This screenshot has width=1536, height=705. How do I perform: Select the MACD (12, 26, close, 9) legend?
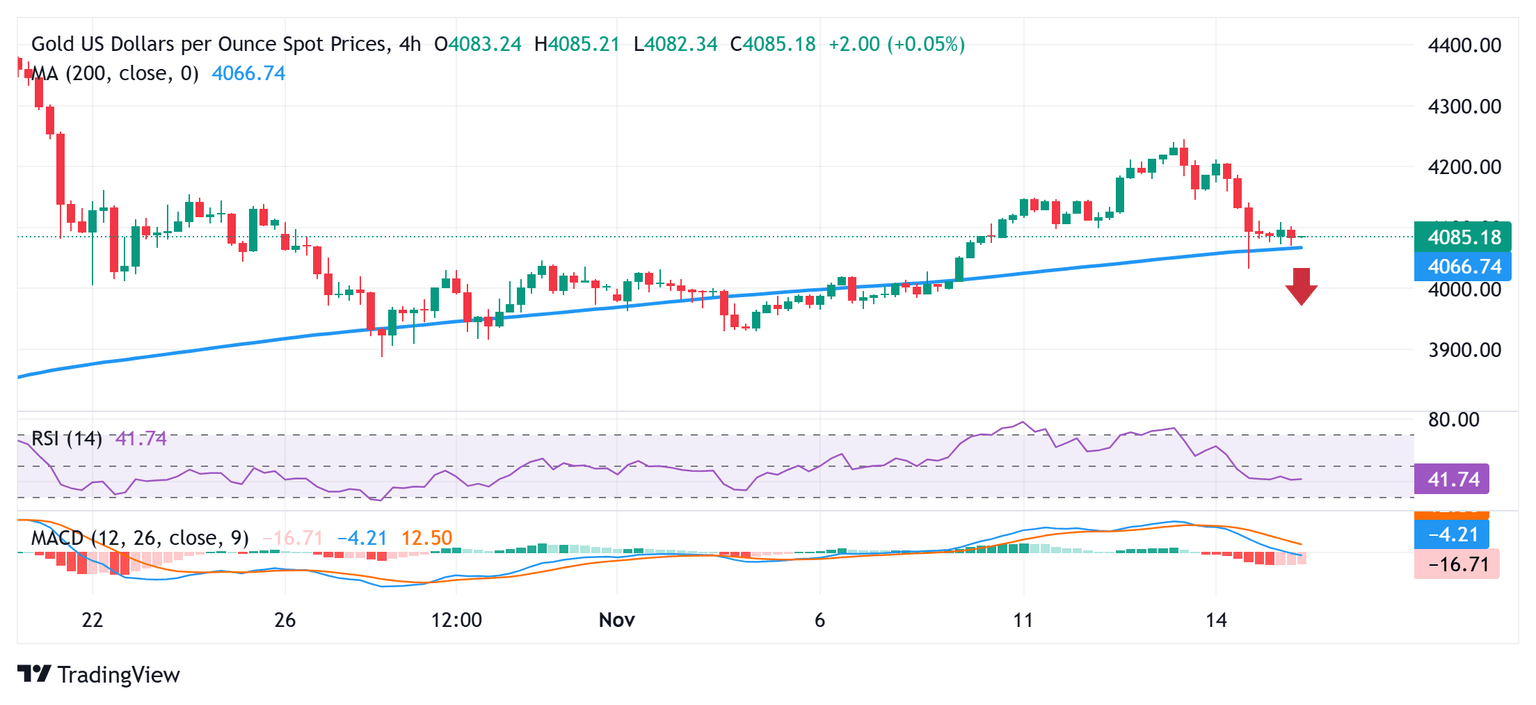click(x=138, y=538)
